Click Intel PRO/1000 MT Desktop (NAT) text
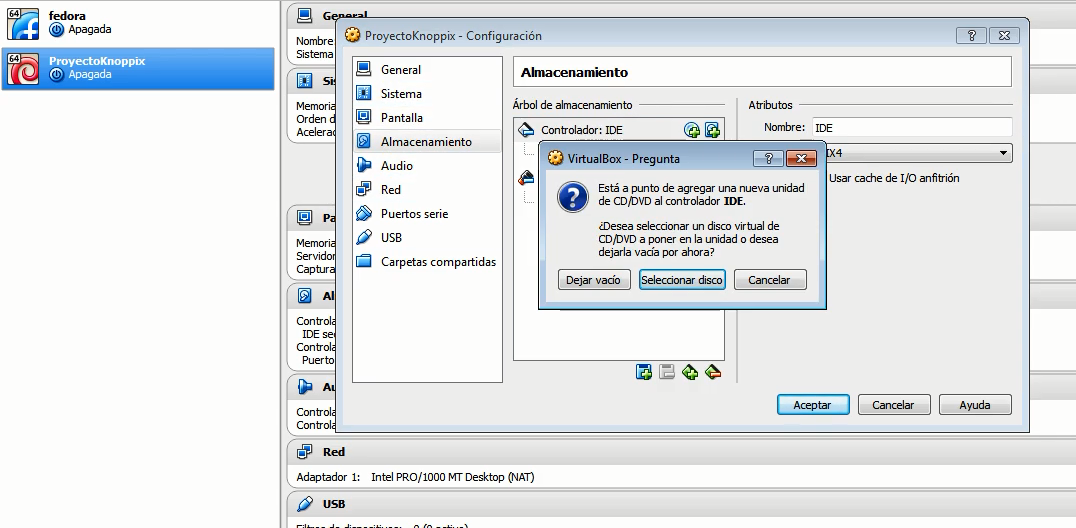The height and width of the screenshot is (528, 1076). pyautogui.click(x=452, y=477)
